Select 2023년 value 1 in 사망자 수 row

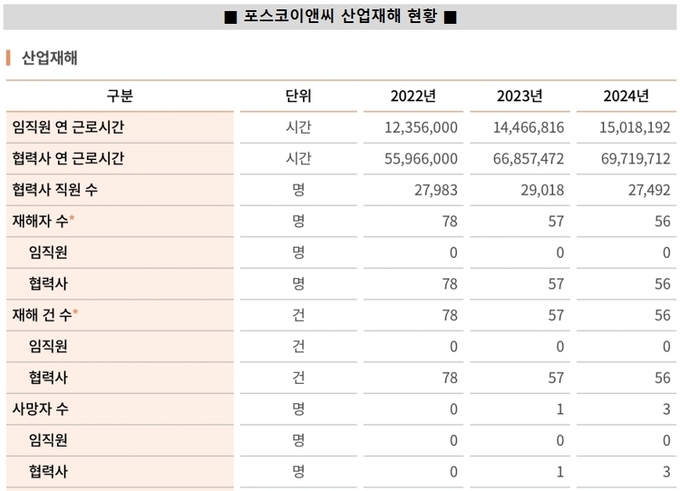tap(560, 409)
